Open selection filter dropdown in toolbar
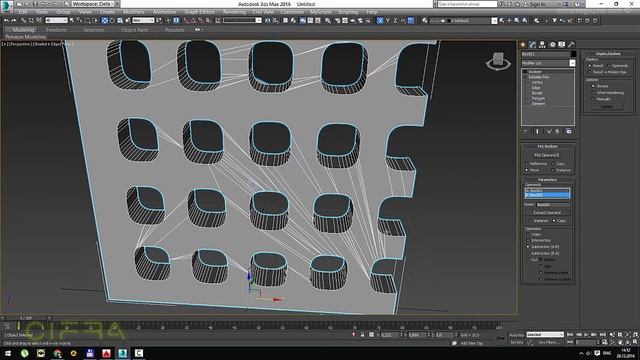Image resolution: width=640 pixels, height=360 pixels. click(57, 20)
